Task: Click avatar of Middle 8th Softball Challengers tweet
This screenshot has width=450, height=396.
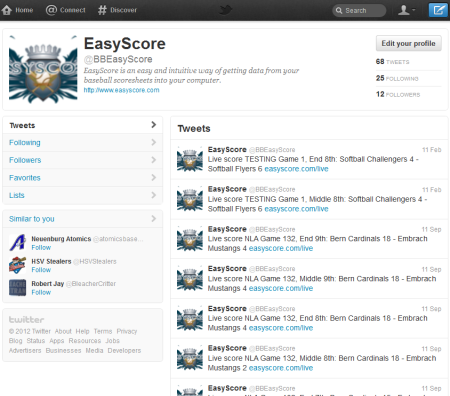Action: pos(190,199)
